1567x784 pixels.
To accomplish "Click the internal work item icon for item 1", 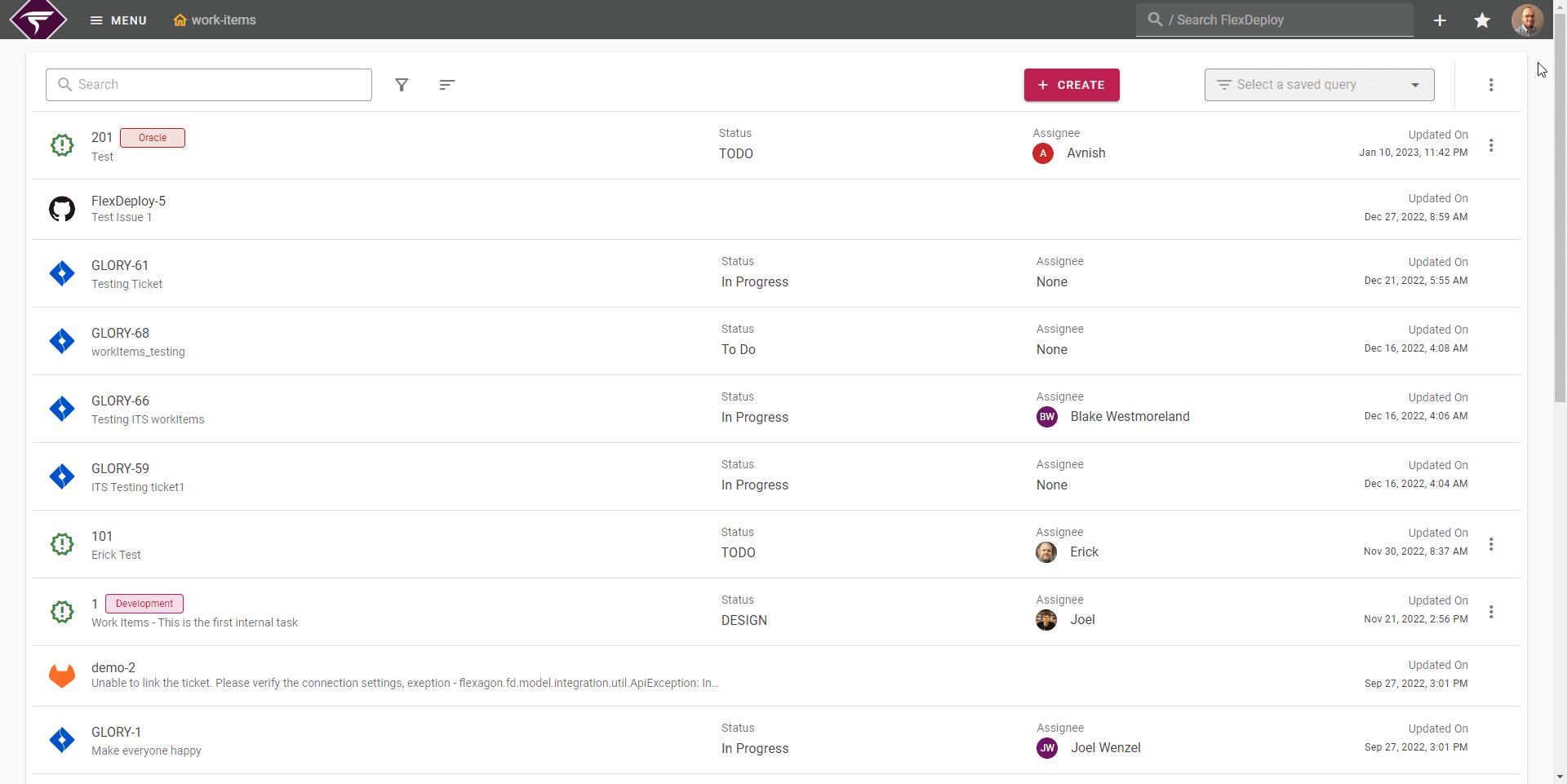I will pyautogui.click(x=62, y=612).
